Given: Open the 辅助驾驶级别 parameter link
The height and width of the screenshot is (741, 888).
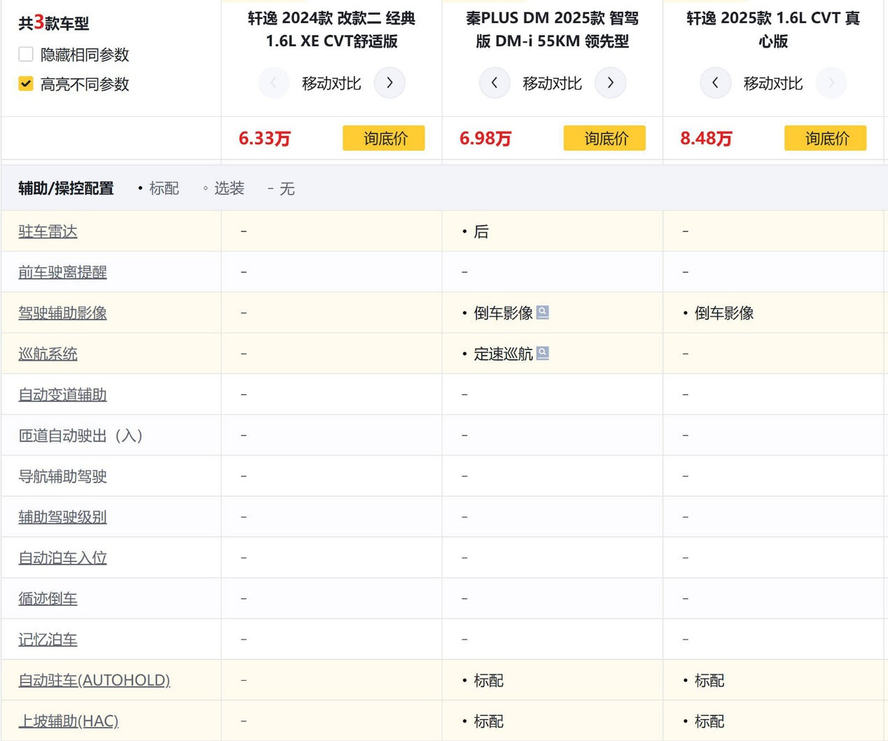Looking at the screenshot, I should click(x=62, y=517).
